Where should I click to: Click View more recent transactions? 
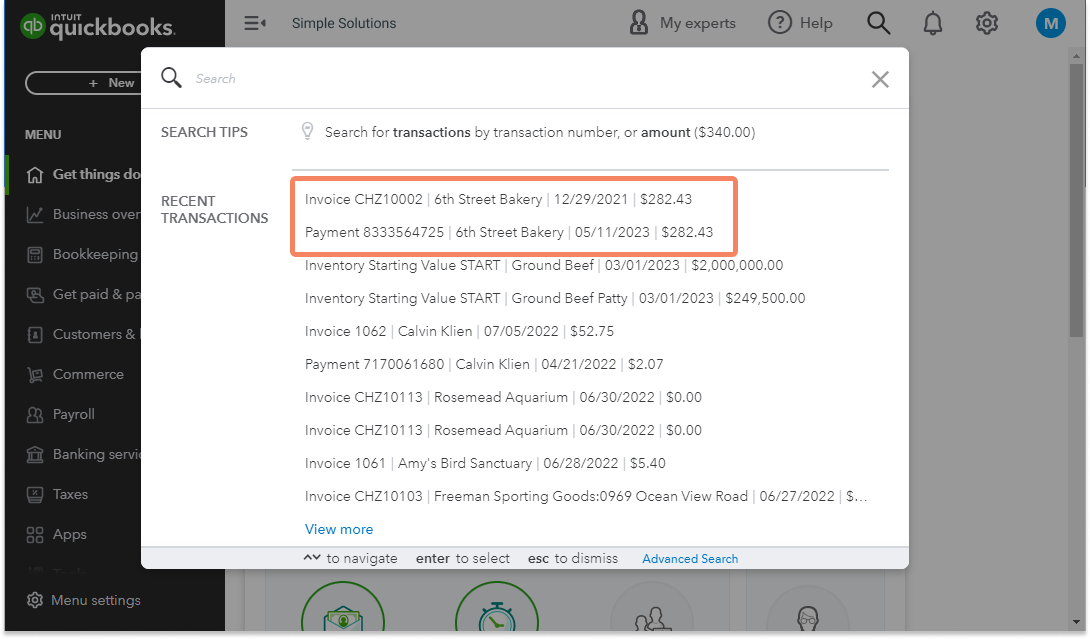point(339,529)
